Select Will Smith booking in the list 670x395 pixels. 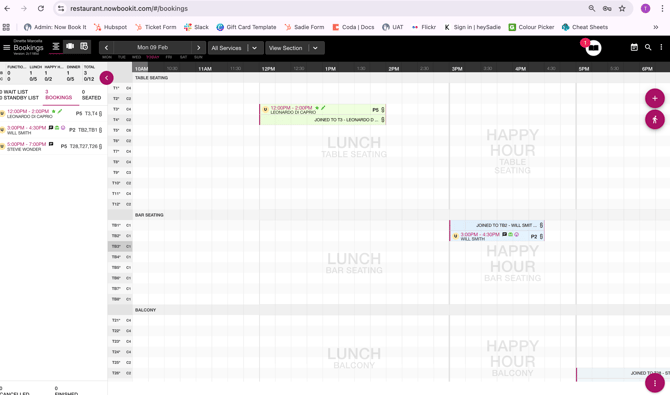(x=52, y=130)
